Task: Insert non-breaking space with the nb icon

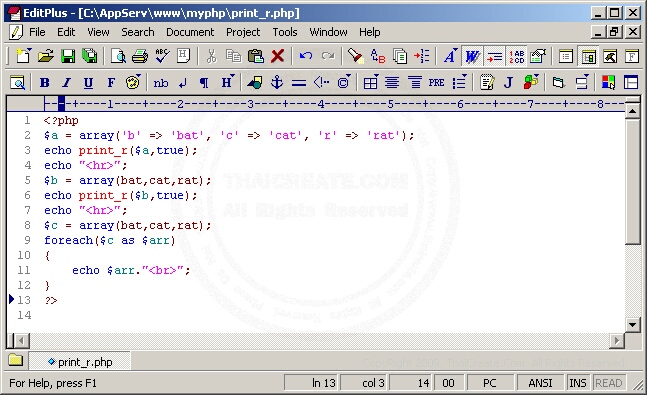Action: (161, 83)
